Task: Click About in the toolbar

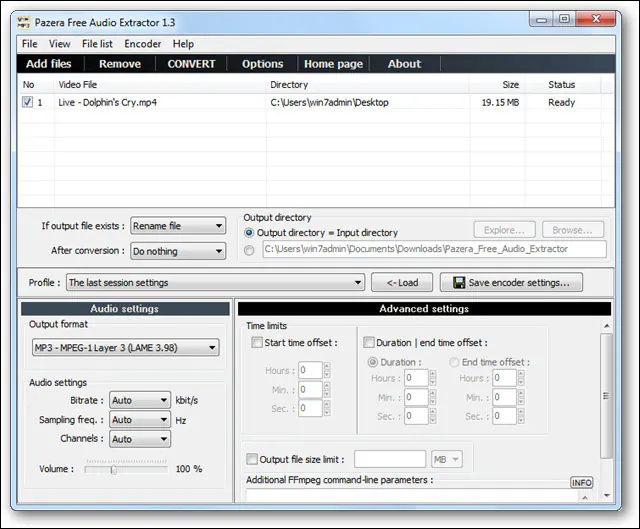Action: (x=404, y=64)
